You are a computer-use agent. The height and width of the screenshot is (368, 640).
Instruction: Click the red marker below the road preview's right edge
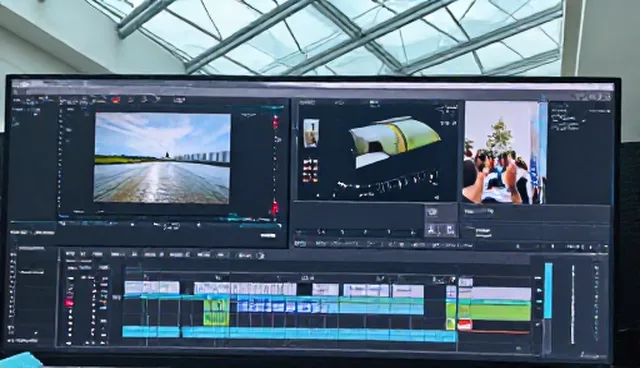275,207
